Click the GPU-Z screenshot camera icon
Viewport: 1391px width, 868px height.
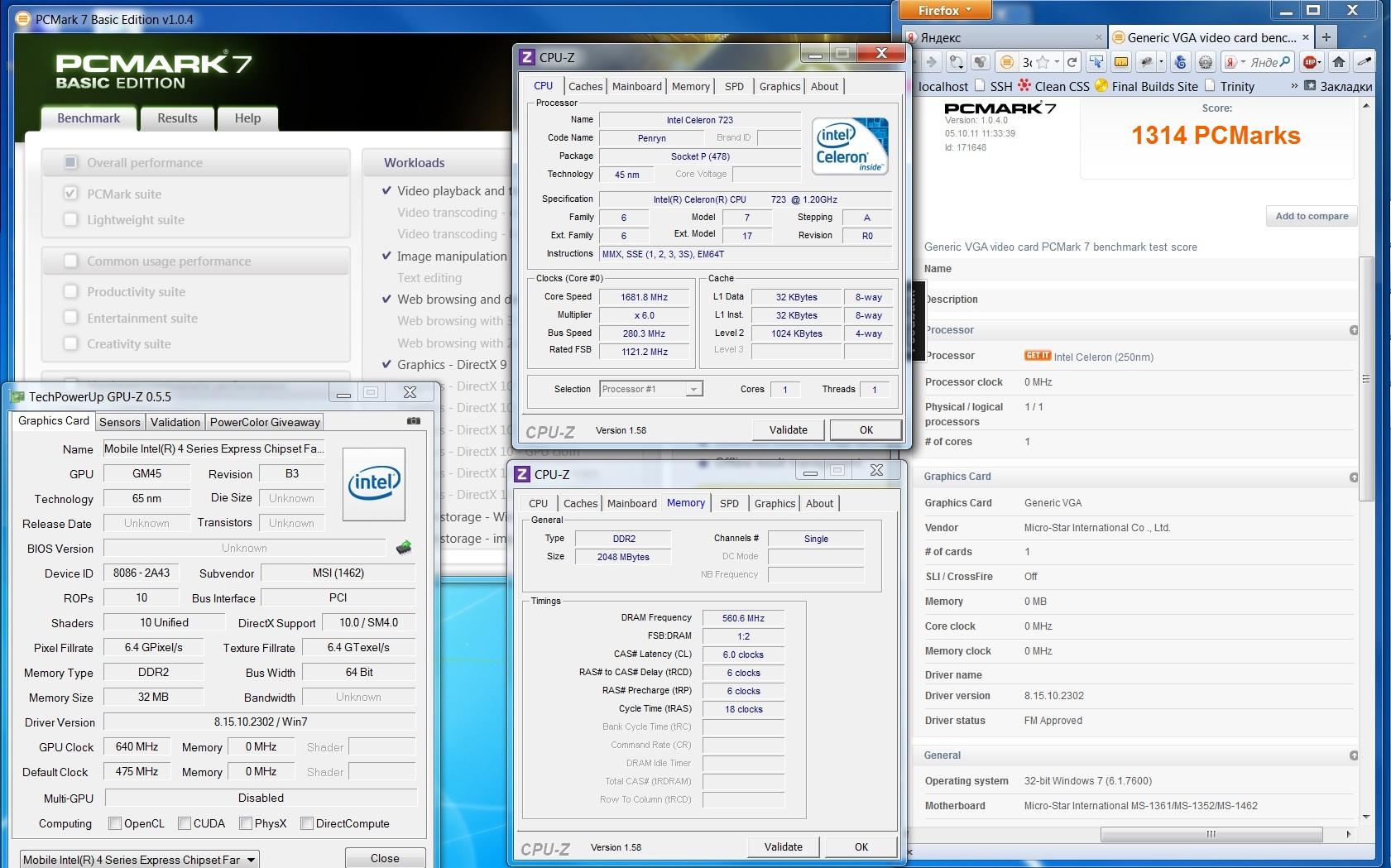click(x=414, y=421)
